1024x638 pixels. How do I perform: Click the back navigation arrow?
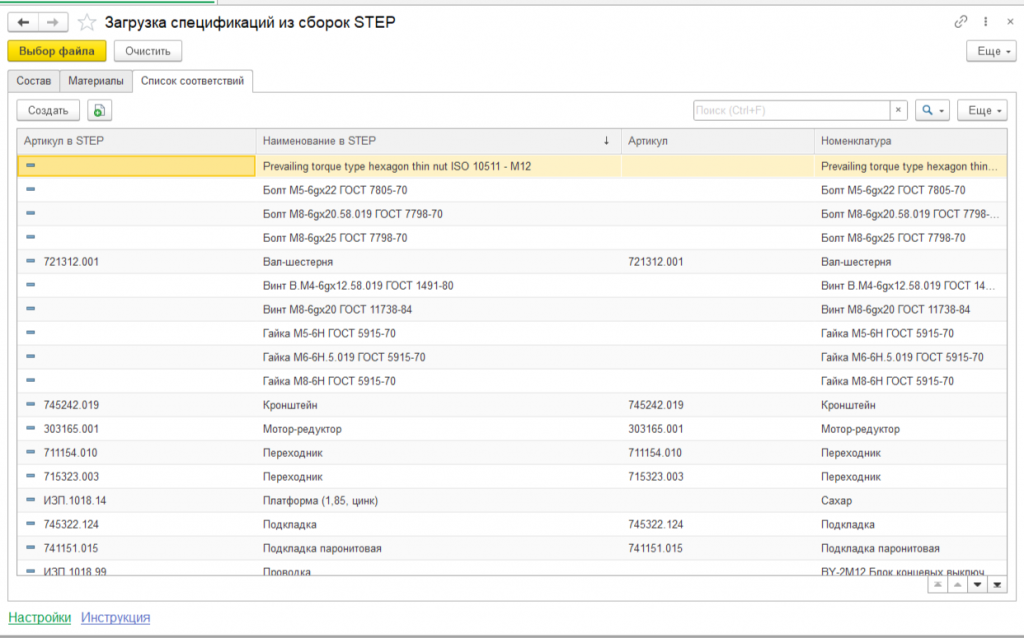point(23,22)
